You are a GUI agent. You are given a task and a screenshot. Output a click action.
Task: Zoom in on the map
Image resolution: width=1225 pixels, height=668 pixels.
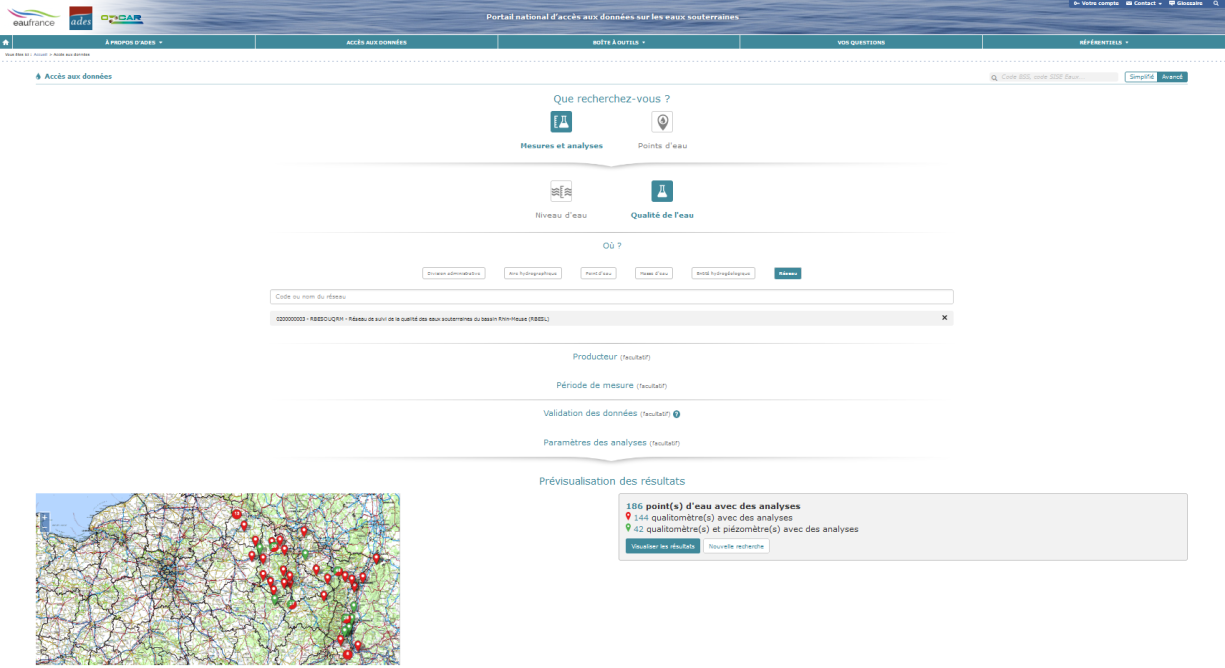tap(43, 517)
